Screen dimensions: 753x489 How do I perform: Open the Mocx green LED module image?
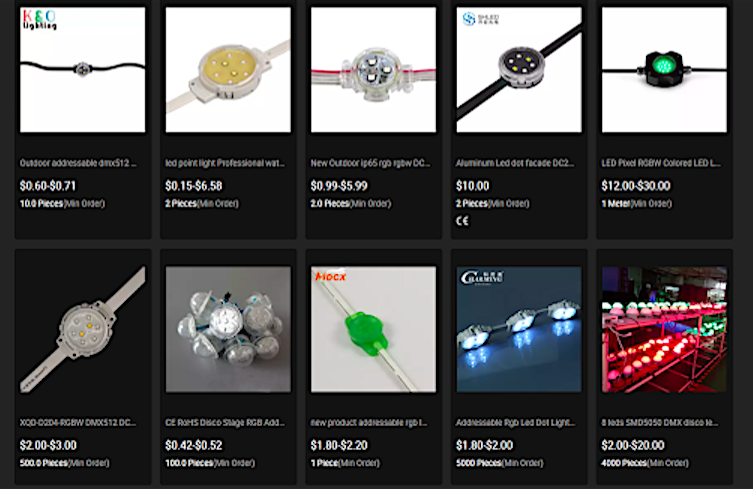(x=374, y=330)
